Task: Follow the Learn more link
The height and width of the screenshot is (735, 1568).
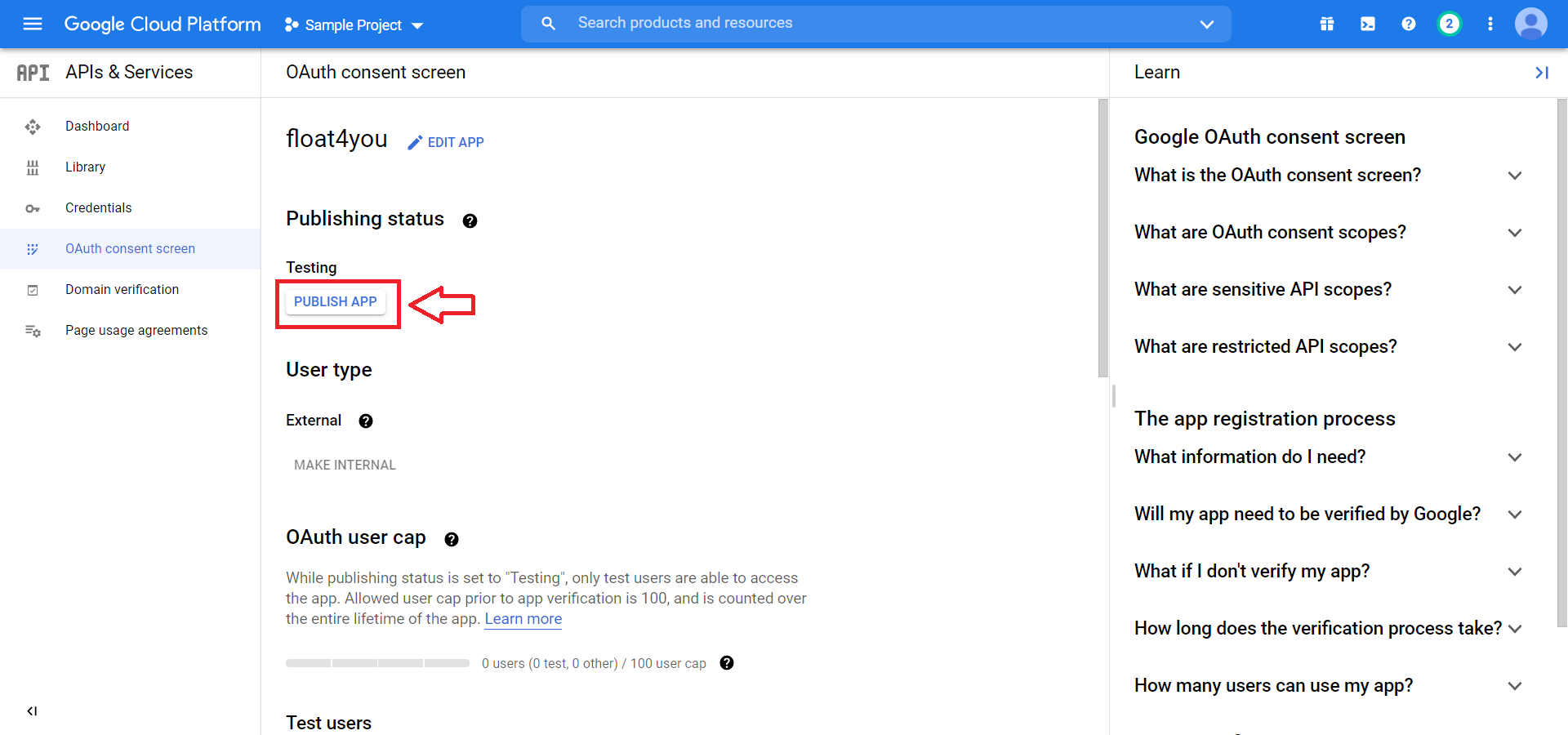Action: pos(523,618)
